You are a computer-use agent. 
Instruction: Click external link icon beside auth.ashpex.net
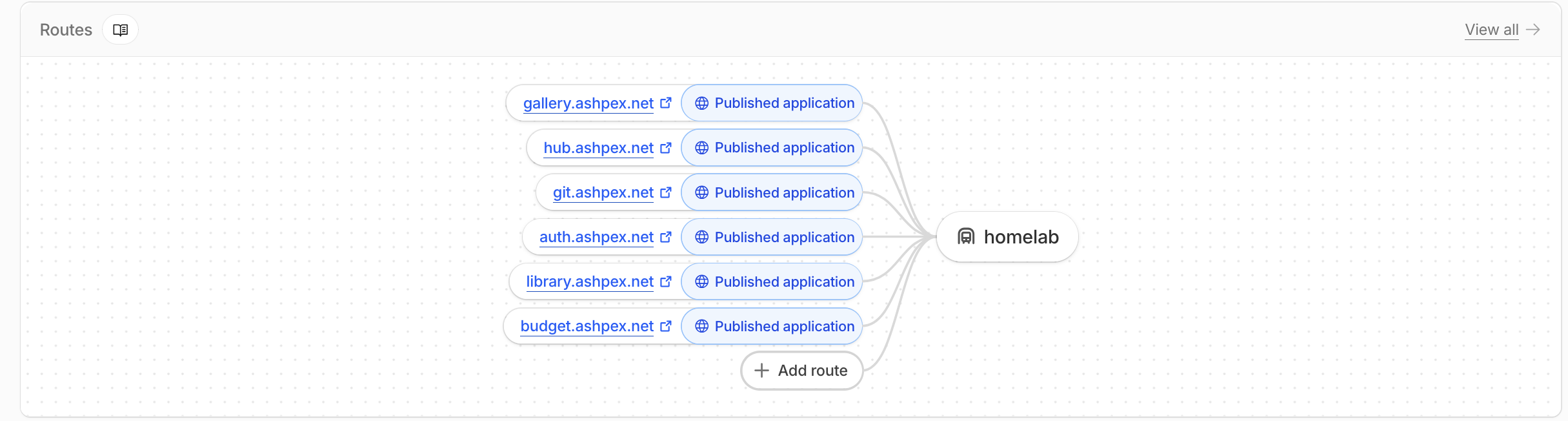666,237
